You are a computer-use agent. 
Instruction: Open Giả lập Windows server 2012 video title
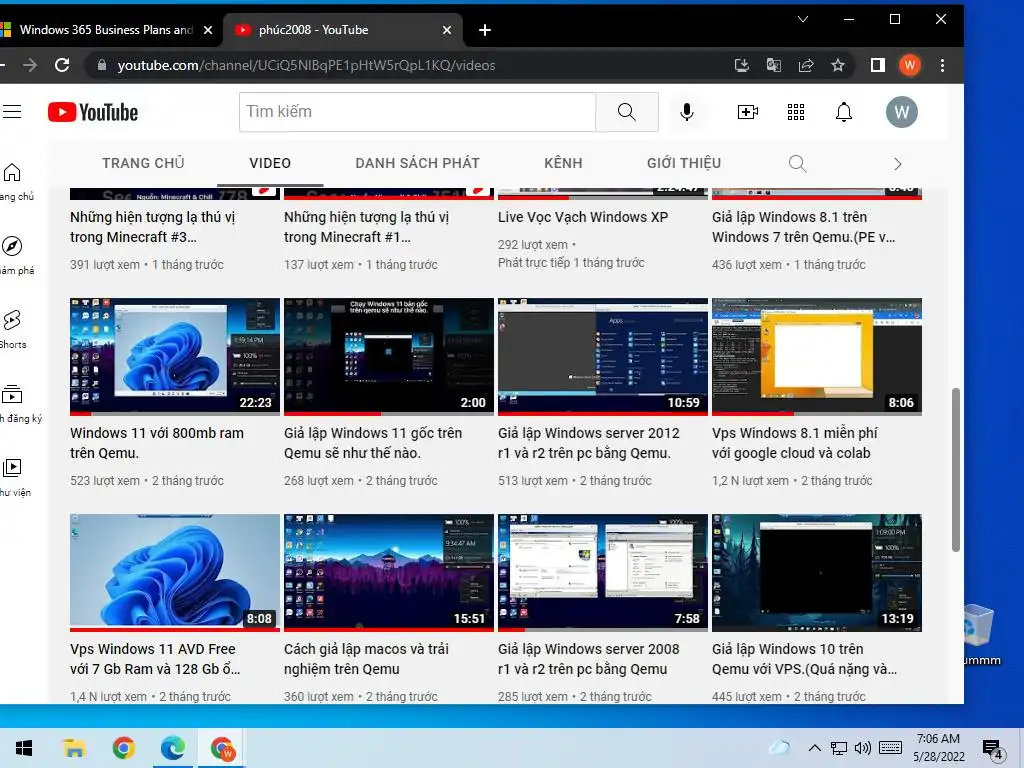[x=588, y=443]
